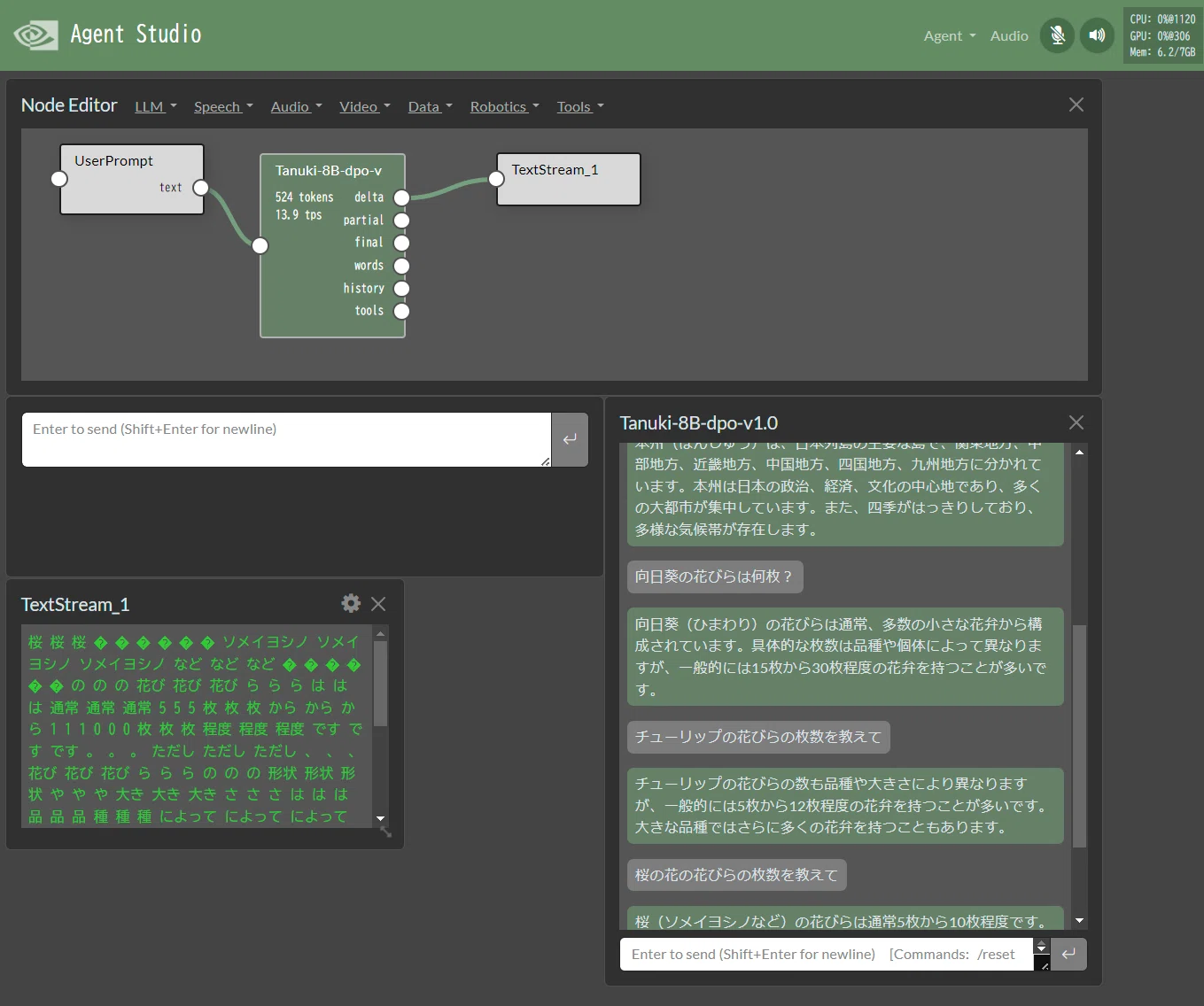The image size is (1204, 1006).
Task: Toggle the speaker audio output button
Action: coord(1097,35)
